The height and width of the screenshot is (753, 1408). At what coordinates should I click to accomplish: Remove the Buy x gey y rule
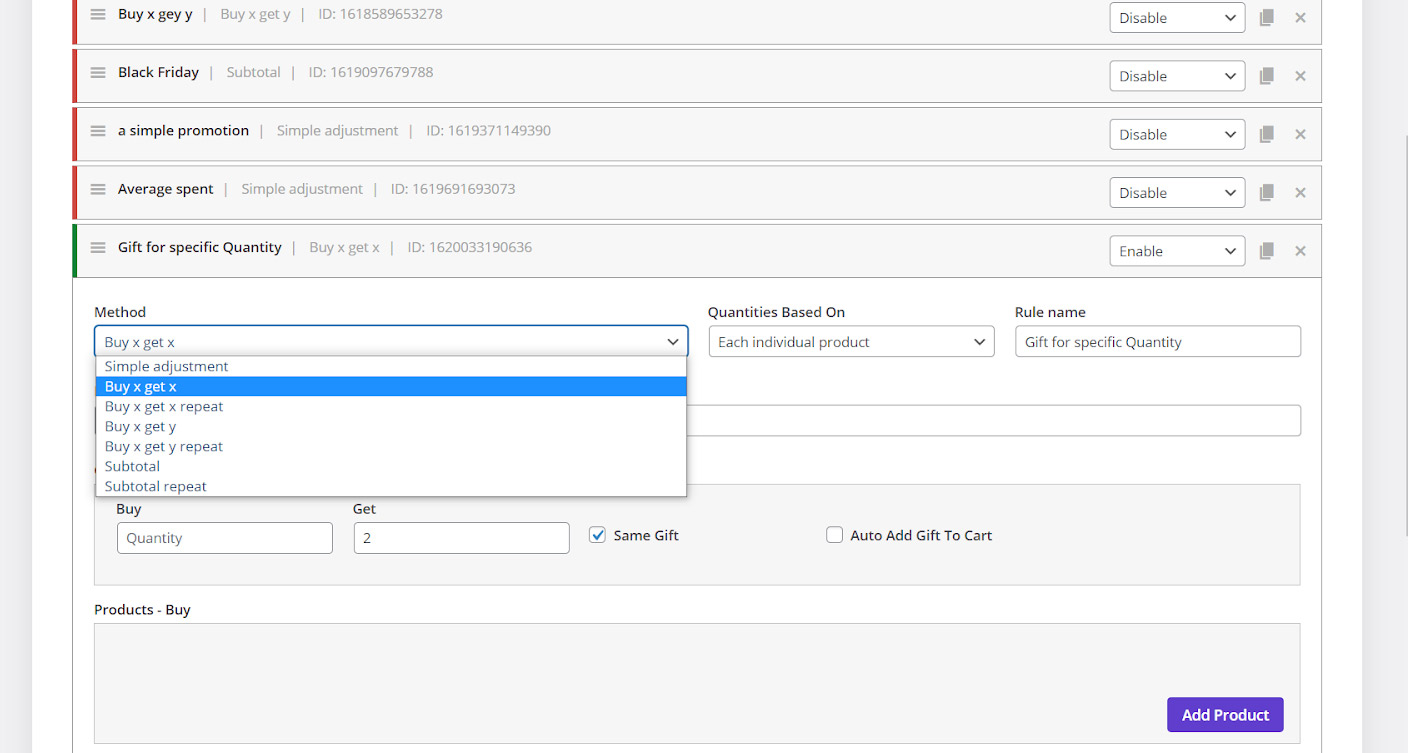1300,18
